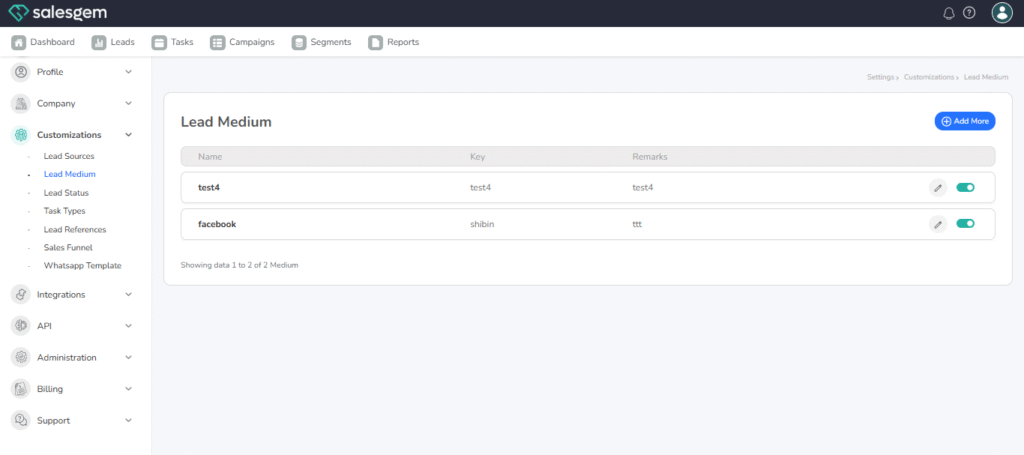Viewport: 1024px width, 455px height.
Task: Open the user profile avatar
Action: [1002, 13]
